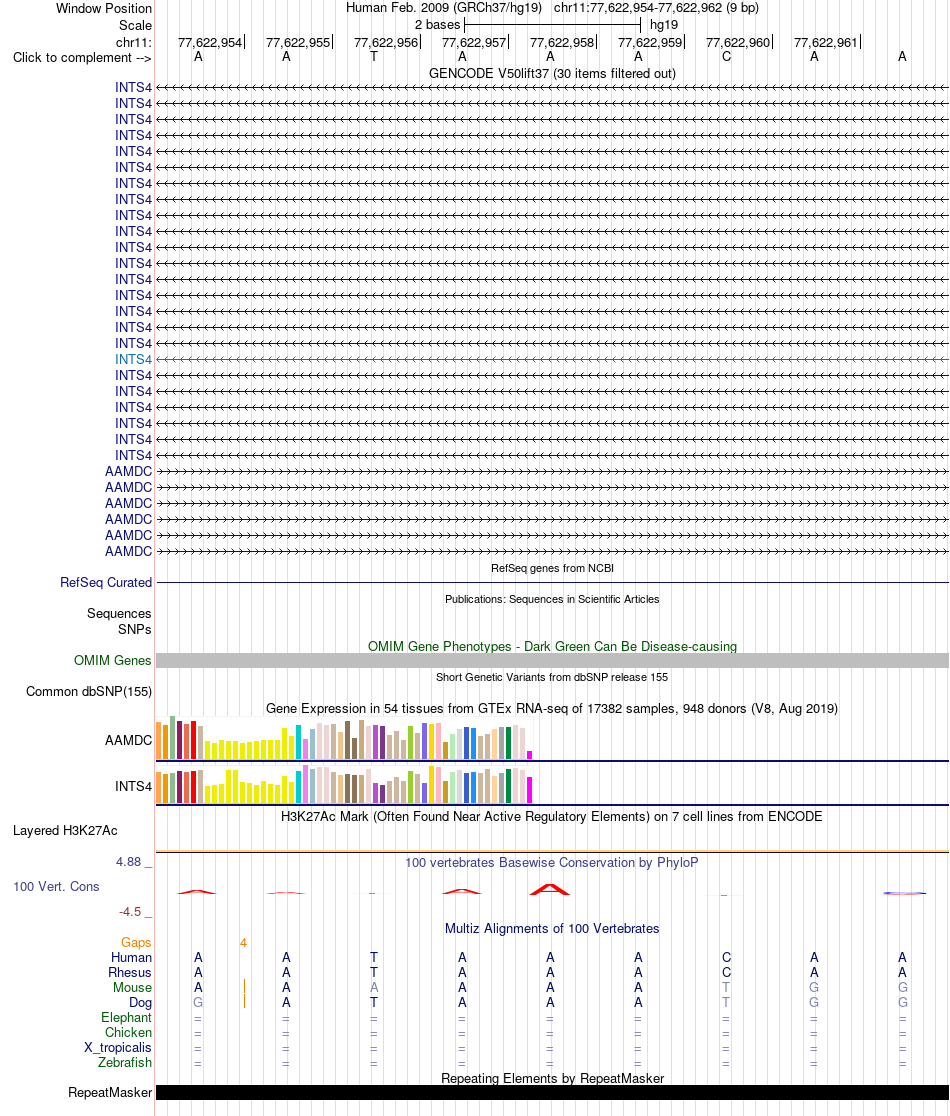Click the 'hg19' text next to the scale bar
The height and width of the screenshot is (1116, 950).
[664, 25]
